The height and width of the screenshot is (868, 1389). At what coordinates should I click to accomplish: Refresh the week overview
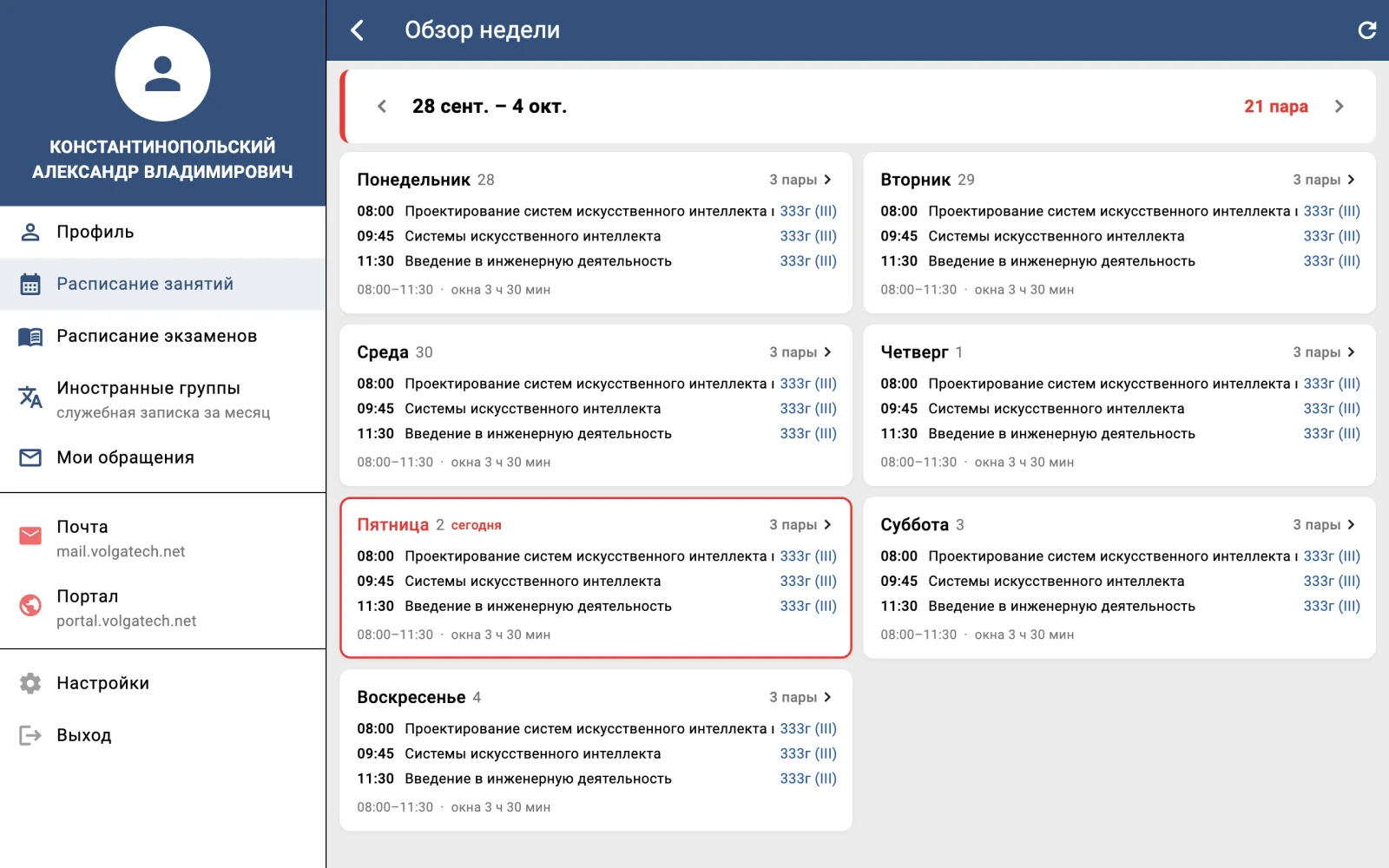pyautogui.click(x=1367, y=30)
